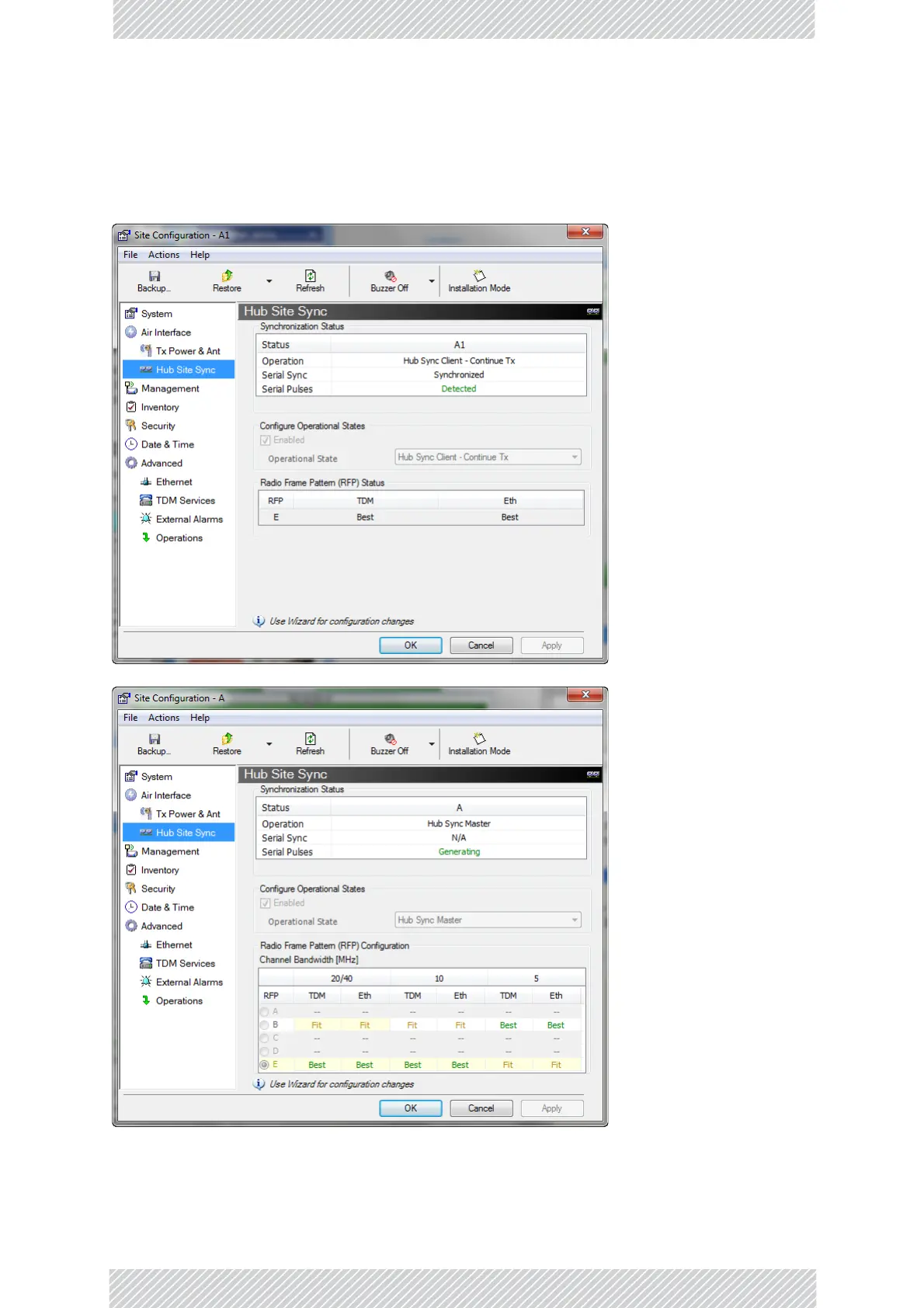924x1308 pixels.
Task: Click OK in Site Configuration A window
Action: 411,1108
